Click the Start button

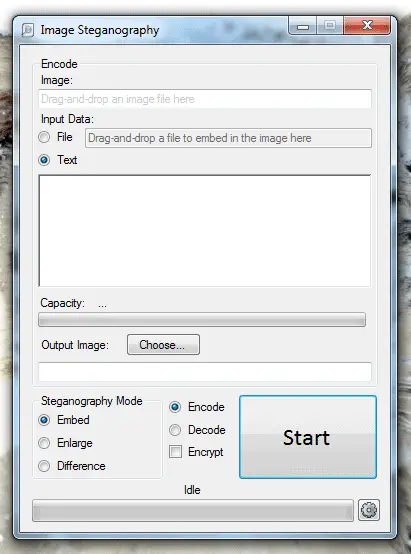(x=308, y=437)
